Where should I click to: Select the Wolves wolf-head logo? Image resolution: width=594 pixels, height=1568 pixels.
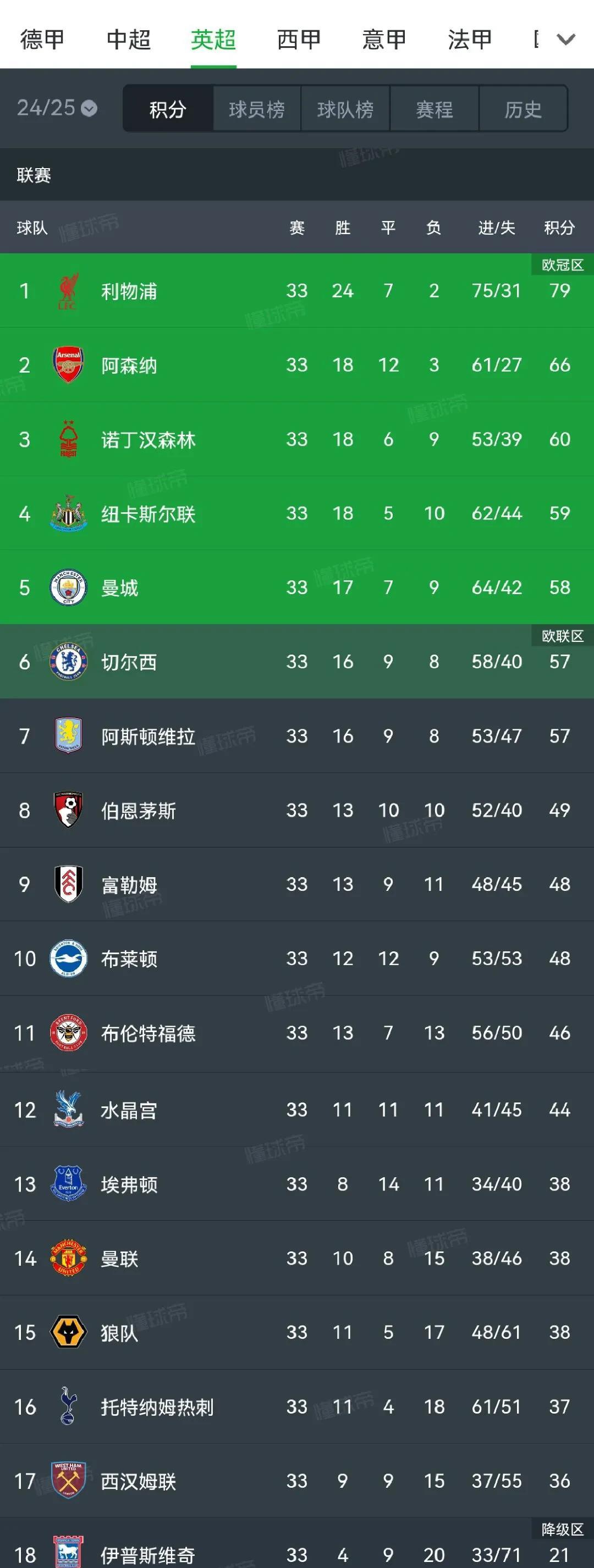68,1332
